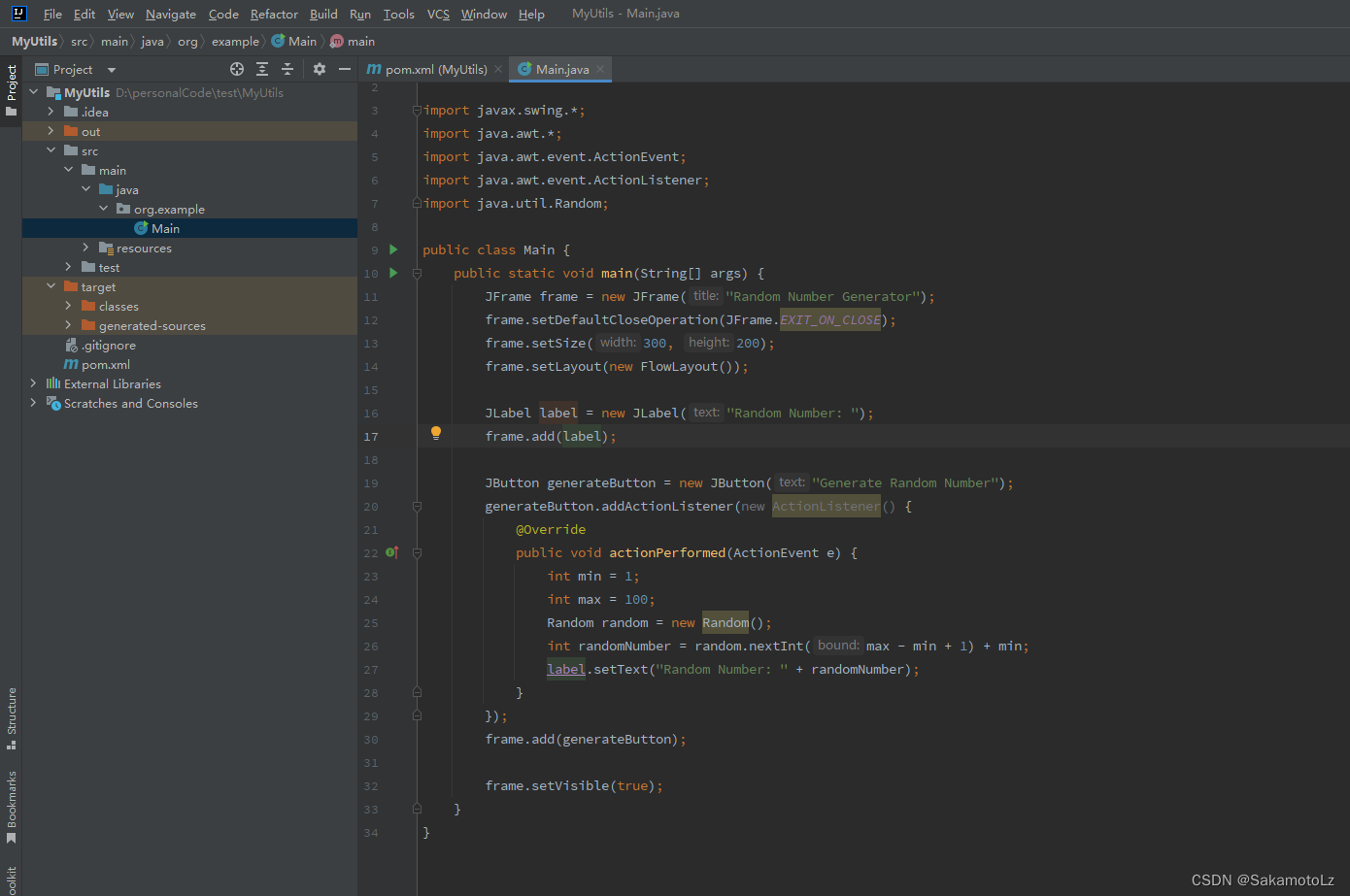This screenshot has width=1350, height=896.
Task: Expand the External Libraries node
Action: tap(33, 383)
